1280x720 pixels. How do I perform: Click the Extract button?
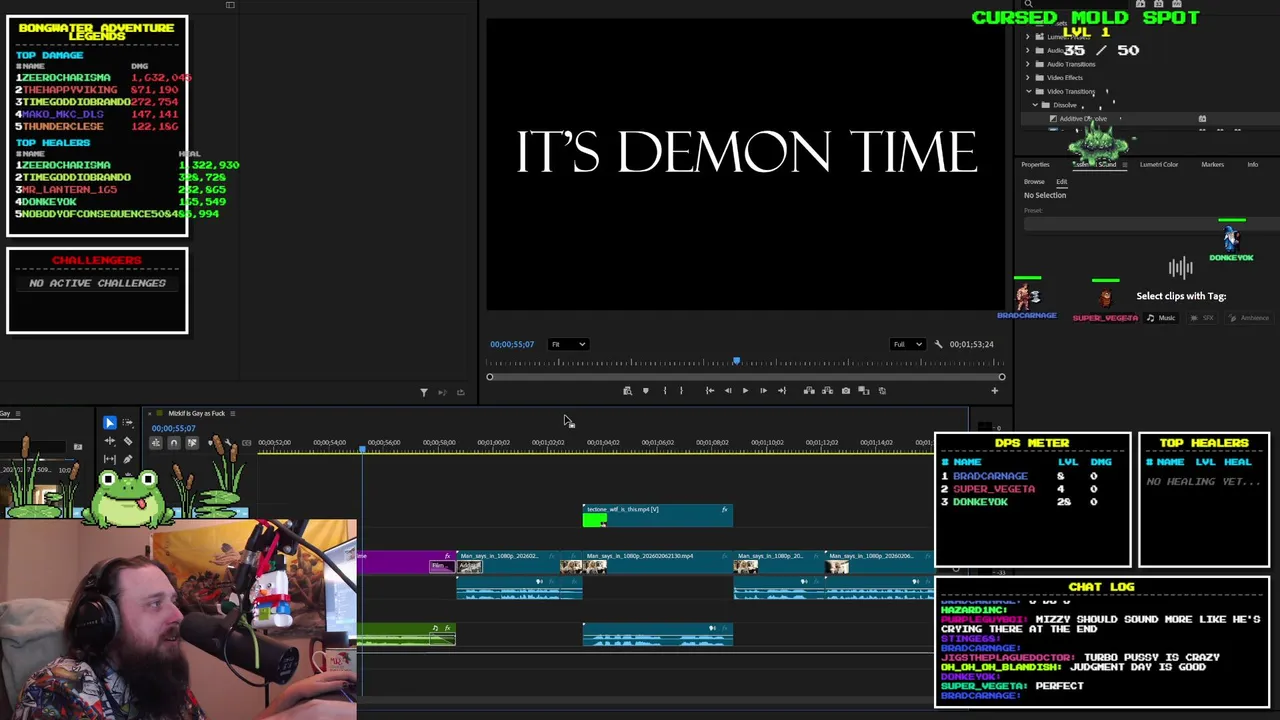pos(827,391)
